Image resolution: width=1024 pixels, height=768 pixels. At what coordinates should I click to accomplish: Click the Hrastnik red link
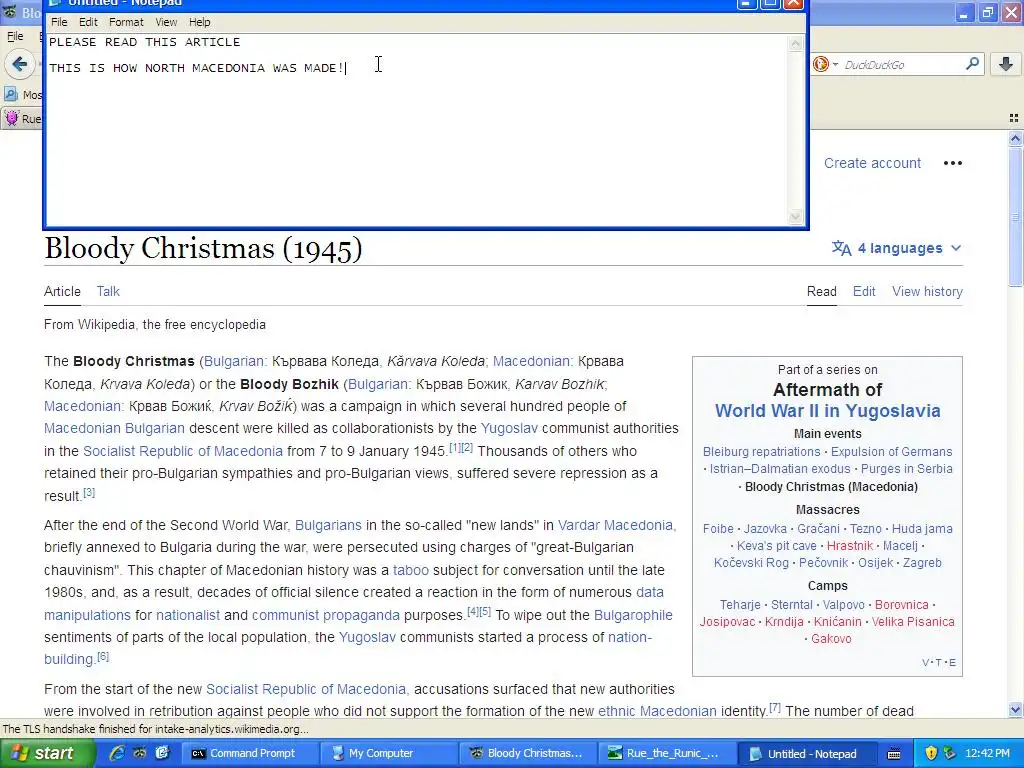click(x=850, y=546)
